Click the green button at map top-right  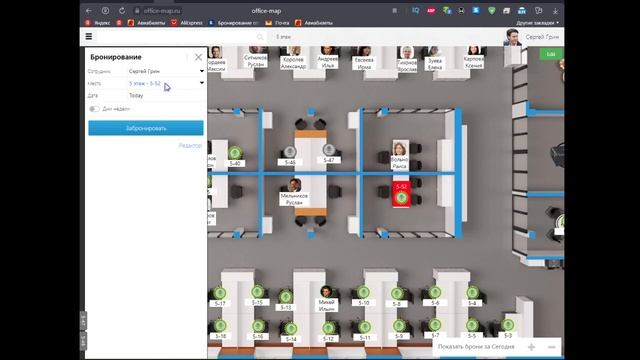tap(551, 54)
